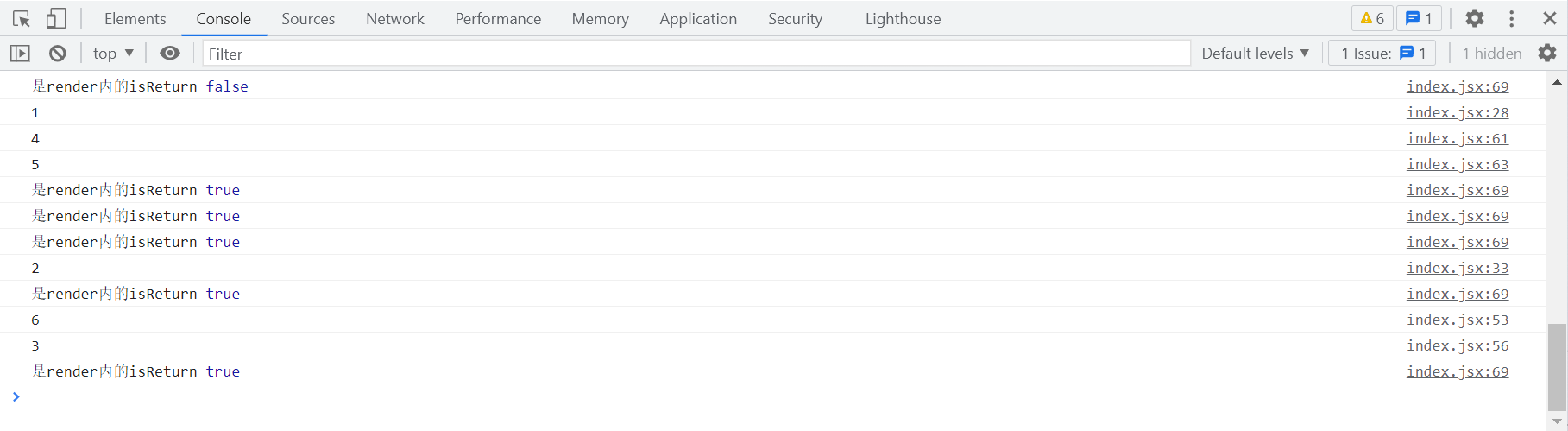
Task: Focus the console Filter input field
Action: pos(696,54)
